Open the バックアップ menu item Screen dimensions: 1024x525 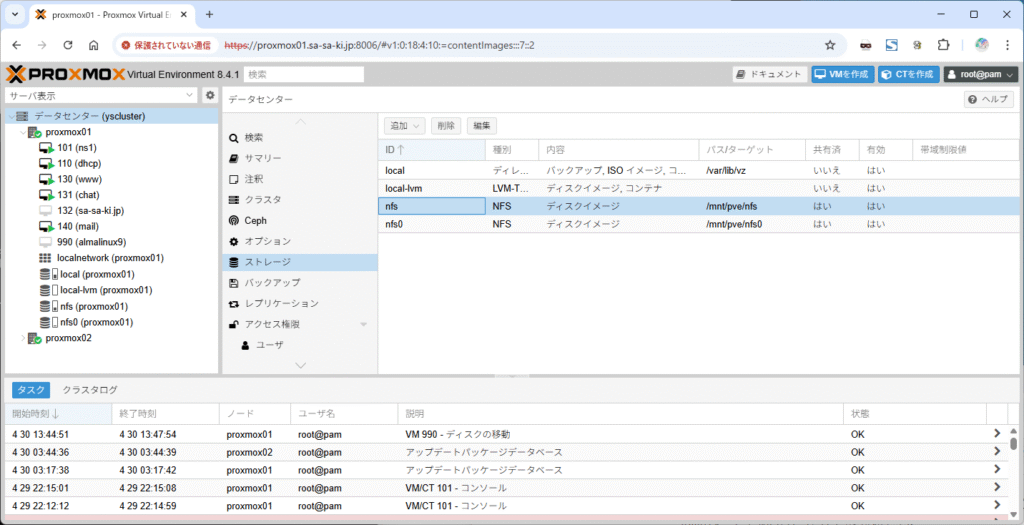300,283
